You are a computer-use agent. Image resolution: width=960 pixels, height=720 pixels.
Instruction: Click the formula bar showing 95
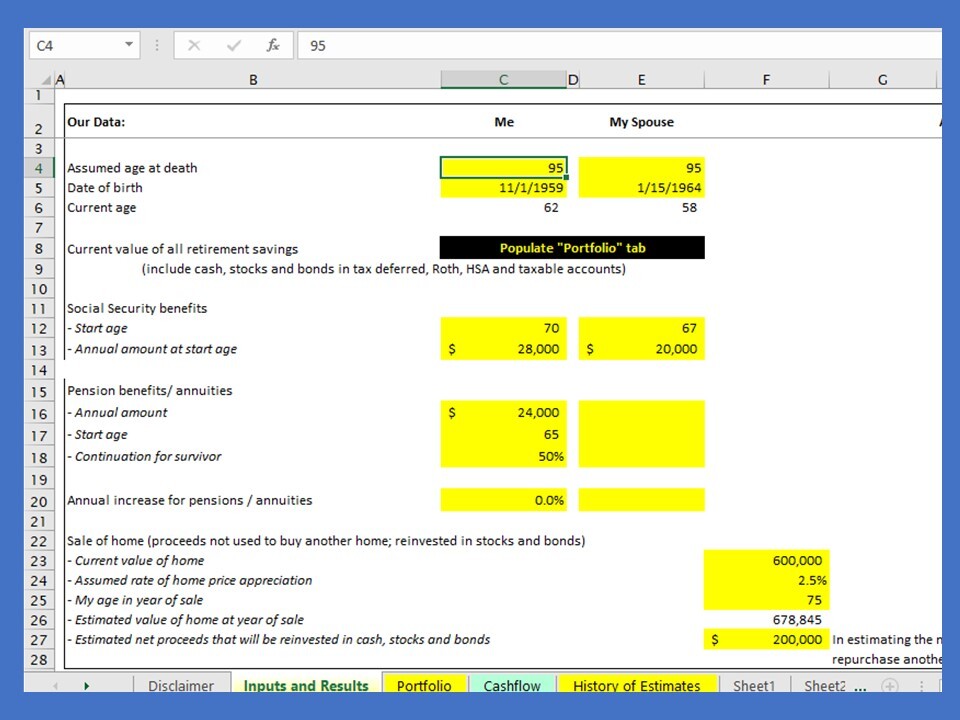[x=620, y=45]
